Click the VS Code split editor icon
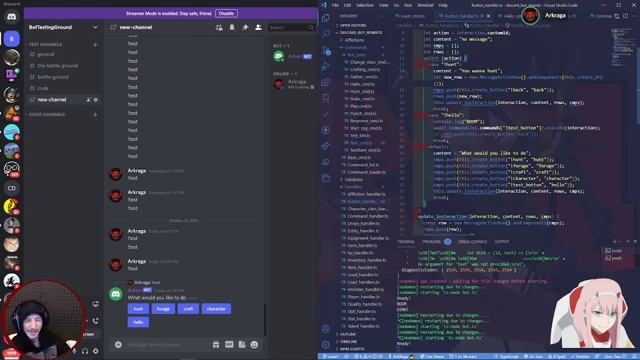640x360 pixels. (626, 16)
